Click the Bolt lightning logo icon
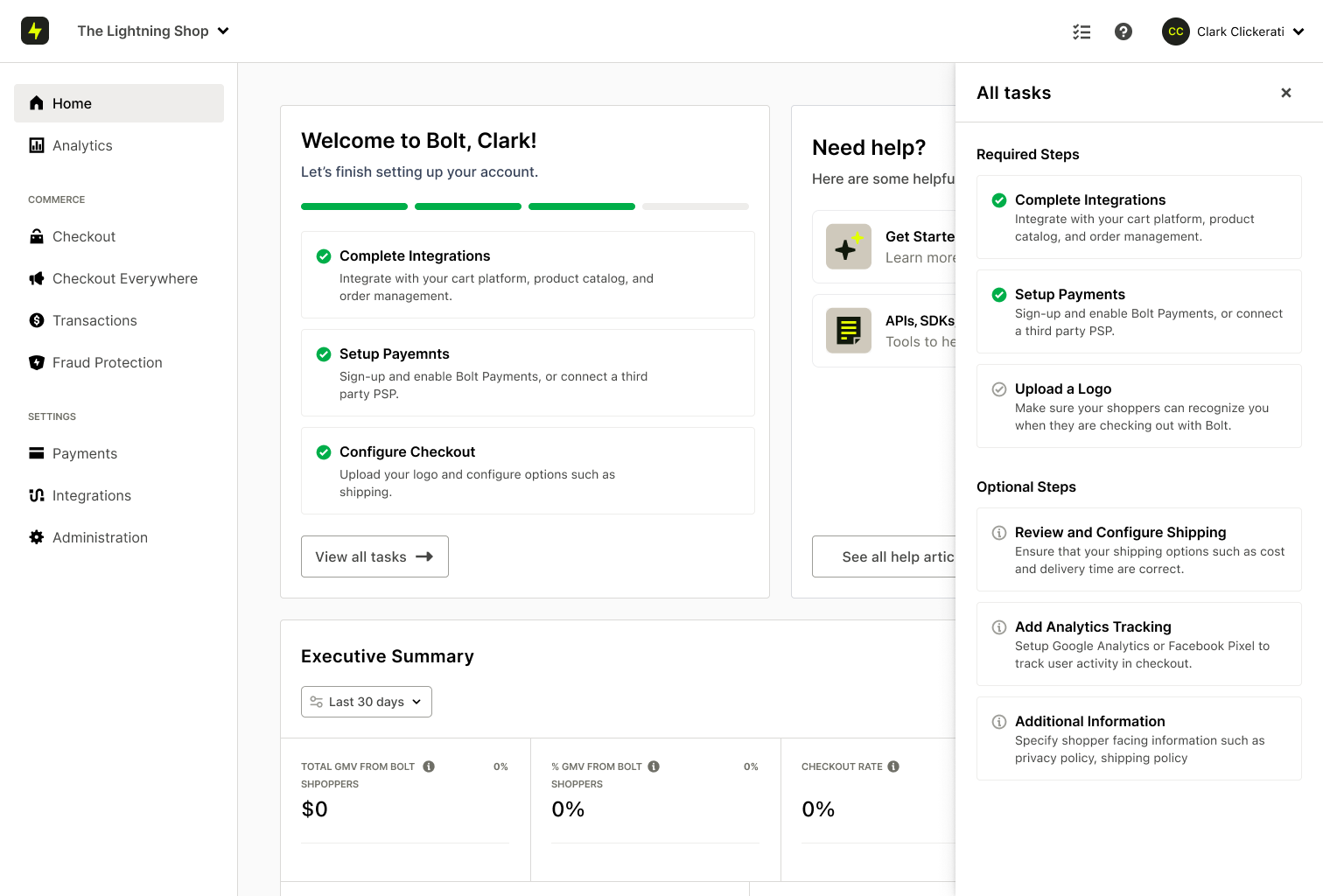 [x=35, y=31]
